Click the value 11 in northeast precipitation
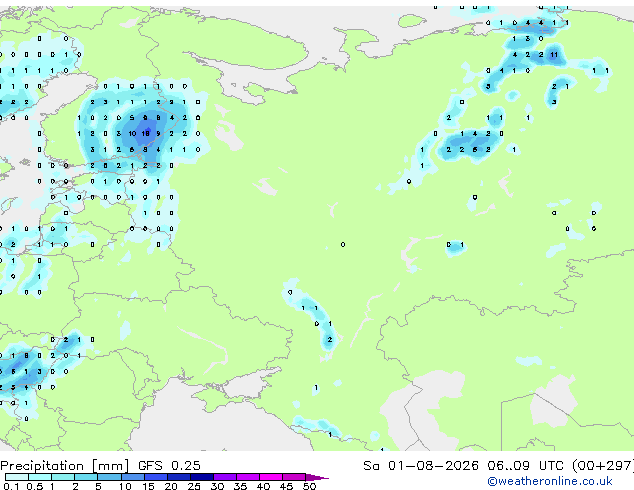Image resolution: width=634 pixels, height=490 pixels. pos(554,55)
